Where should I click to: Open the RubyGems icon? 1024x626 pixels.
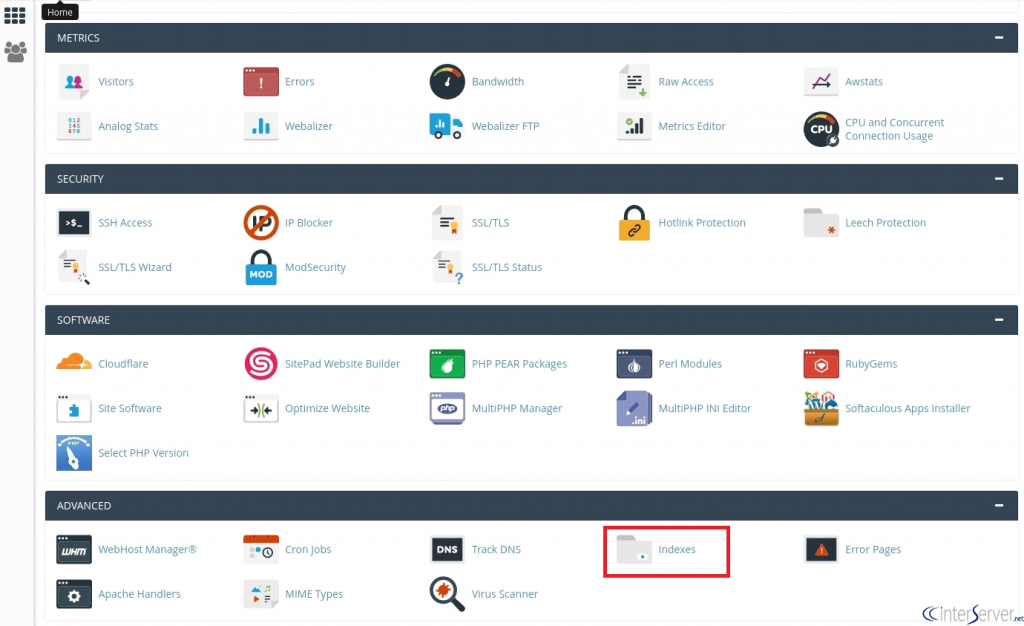(x=821, y=364)
